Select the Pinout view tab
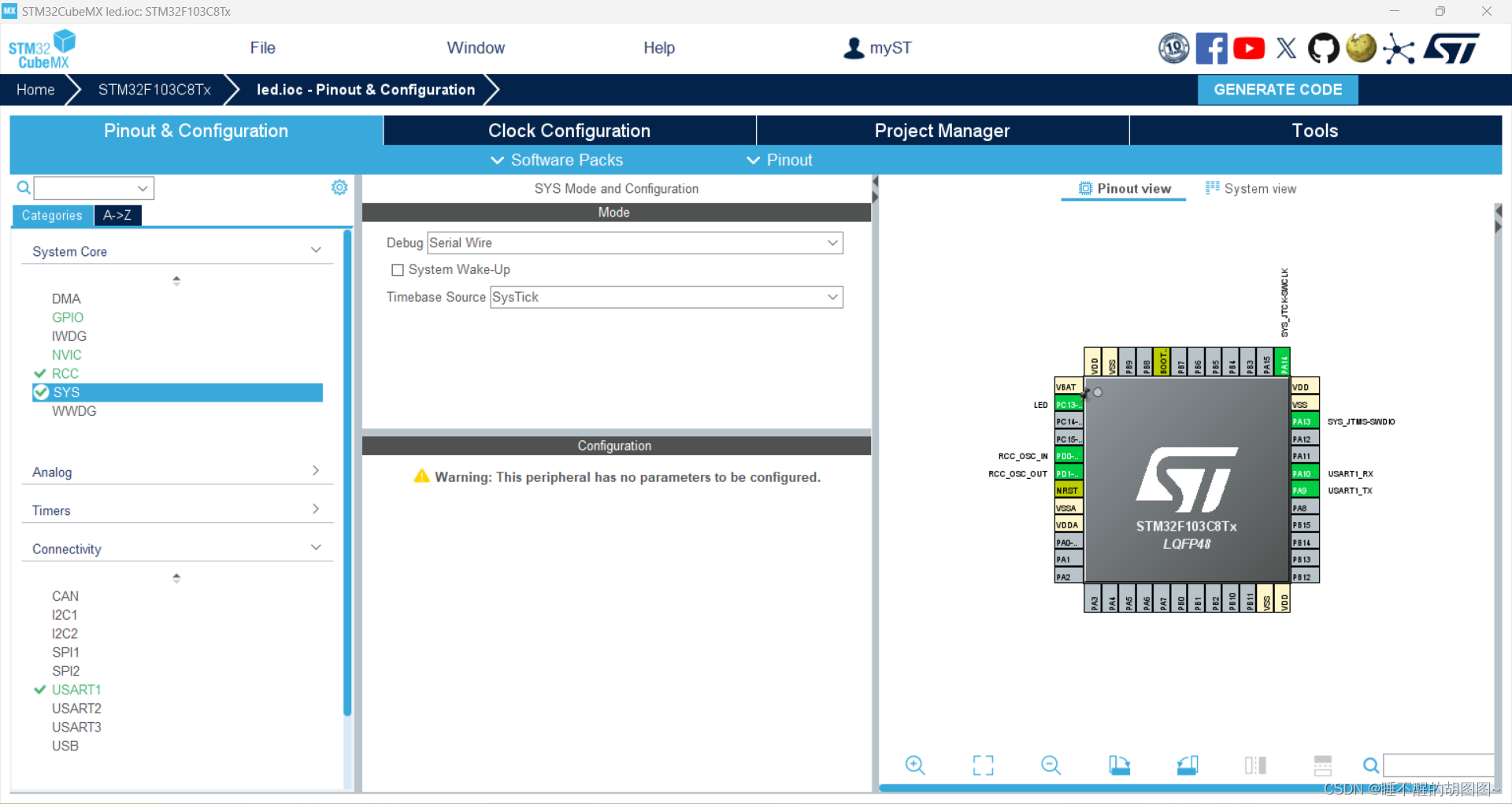Viewport: 1512px width, 804px height. (1125, 188)
